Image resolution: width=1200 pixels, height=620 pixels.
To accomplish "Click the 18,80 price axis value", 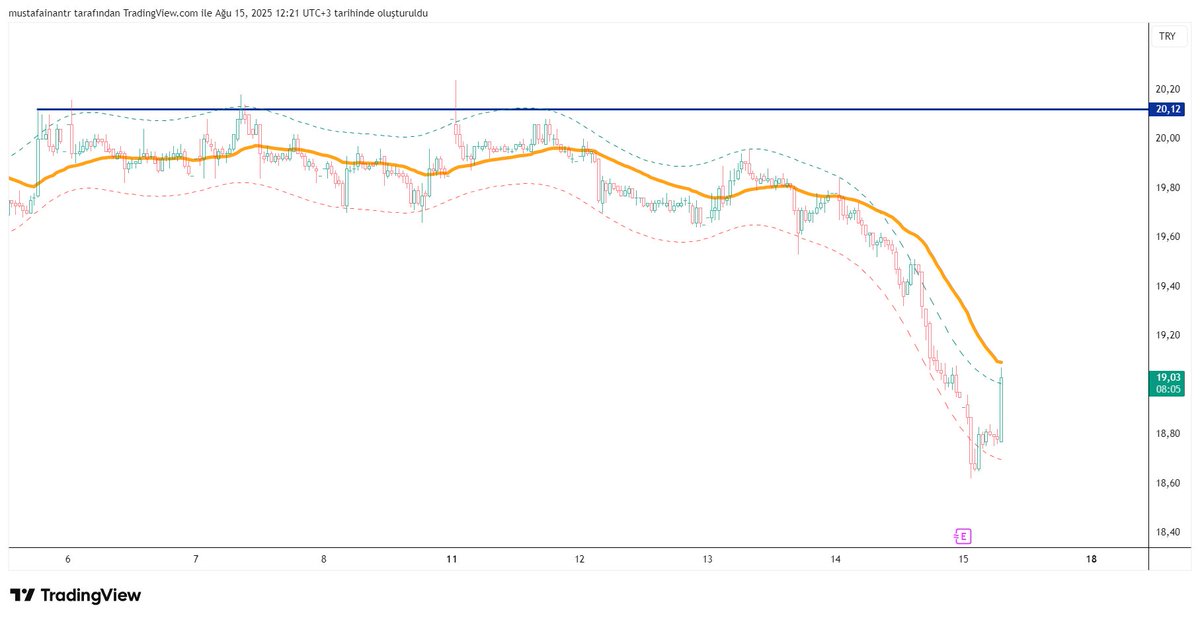I will tap(1166, 434).
